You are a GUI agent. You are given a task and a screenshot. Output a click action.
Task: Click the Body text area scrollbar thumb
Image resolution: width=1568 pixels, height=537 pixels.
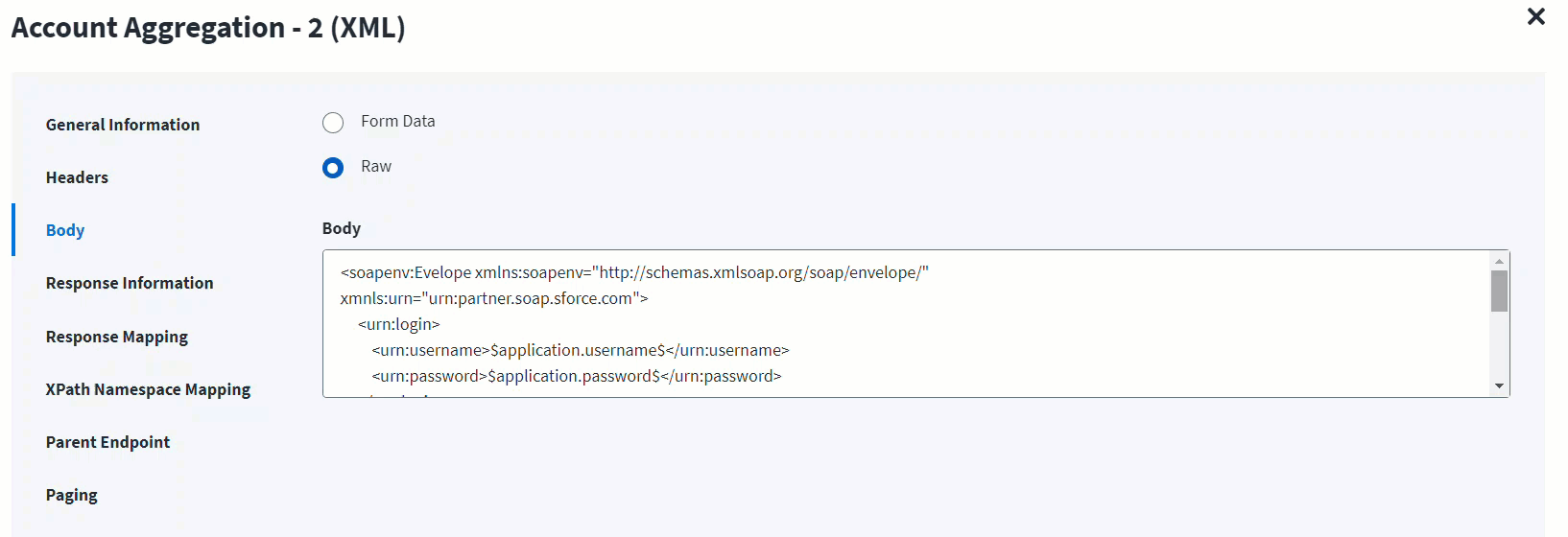1499,291
